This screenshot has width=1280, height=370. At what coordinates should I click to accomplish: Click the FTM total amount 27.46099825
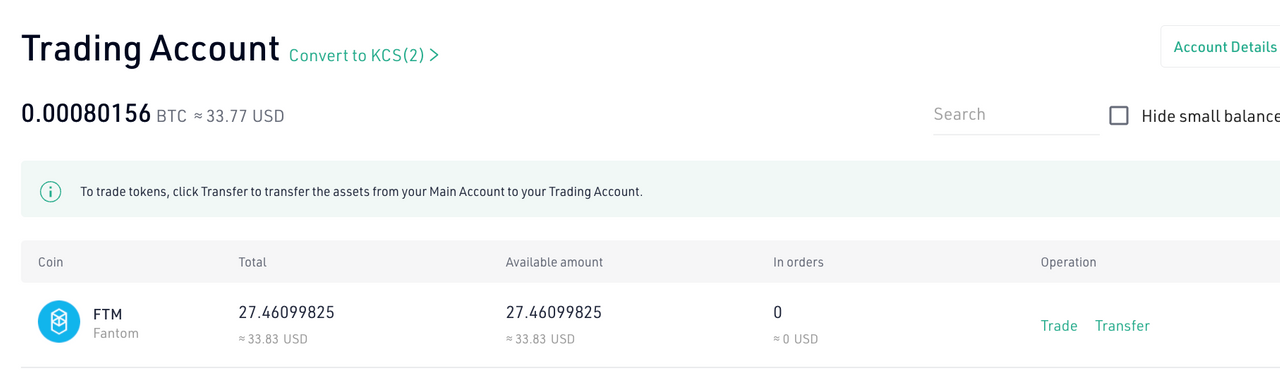pos(286,312)
